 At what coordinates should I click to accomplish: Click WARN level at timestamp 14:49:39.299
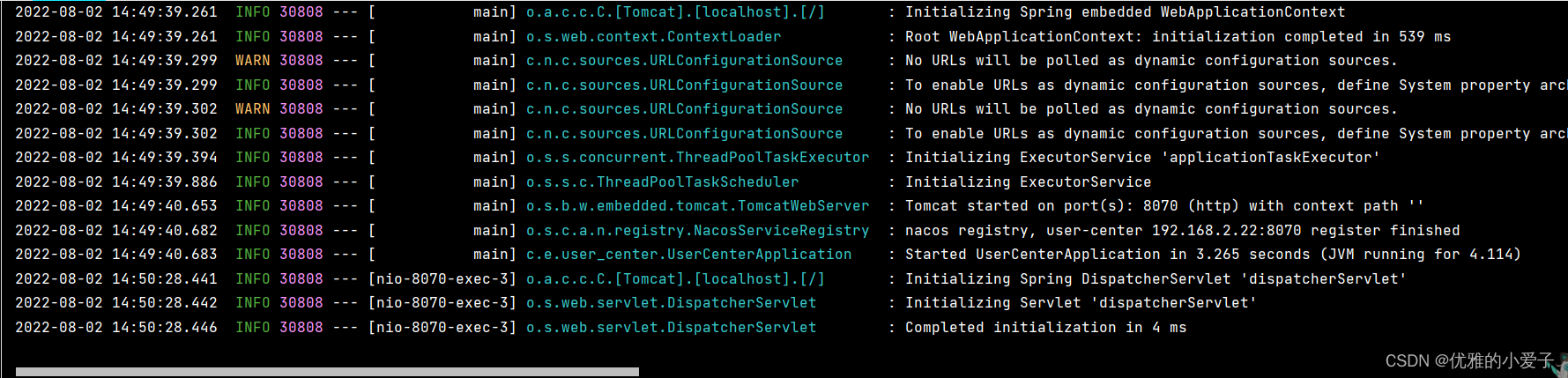(x=252, y=61)
